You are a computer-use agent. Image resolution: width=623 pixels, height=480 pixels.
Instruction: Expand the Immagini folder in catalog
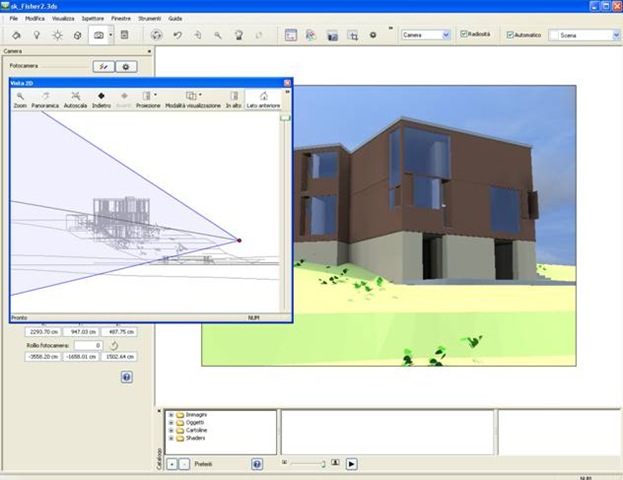[171, 414]
